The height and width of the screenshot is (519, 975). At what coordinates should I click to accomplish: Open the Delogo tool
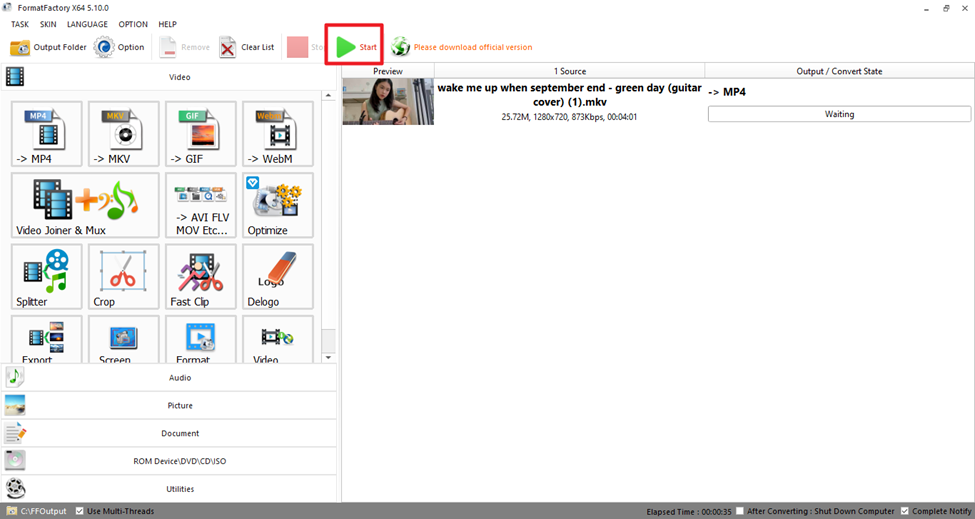[x=278, y=277]
